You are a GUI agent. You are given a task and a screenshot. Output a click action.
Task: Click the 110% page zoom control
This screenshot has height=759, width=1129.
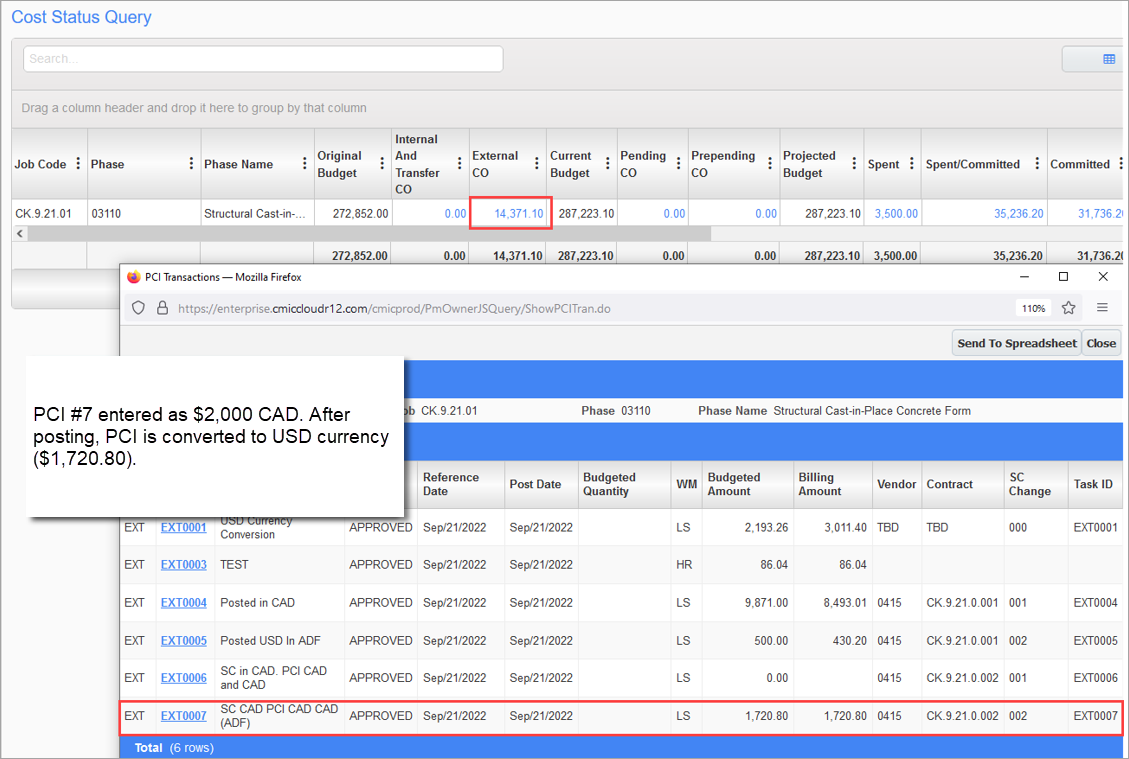[1032, 307]
